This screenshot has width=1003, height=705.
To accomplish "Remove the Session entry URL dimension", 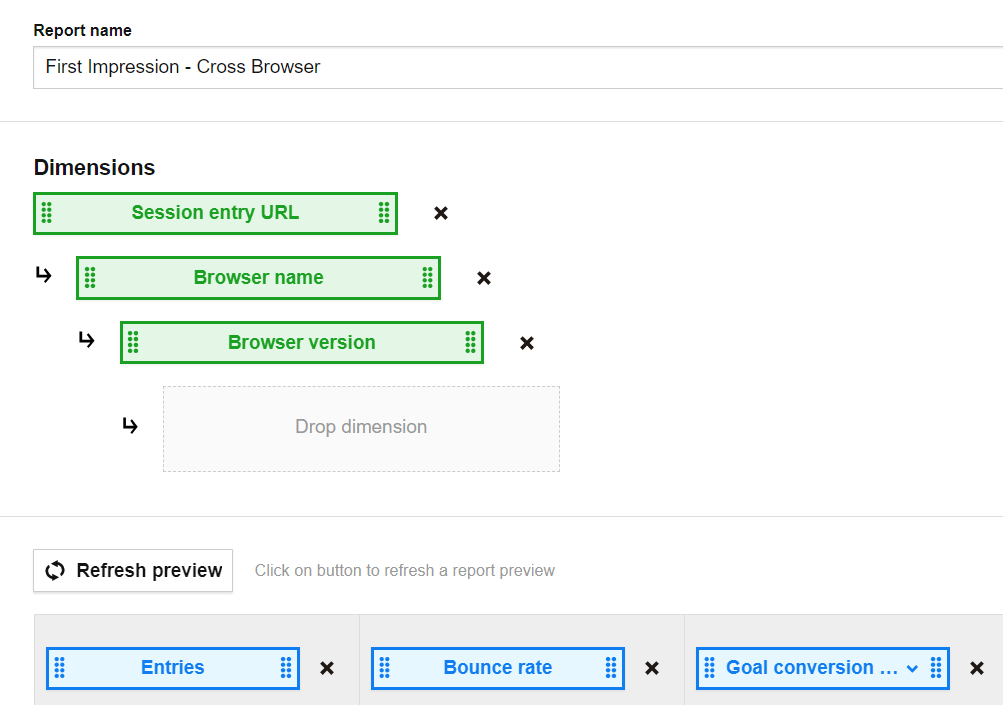I will click(441, 213).
